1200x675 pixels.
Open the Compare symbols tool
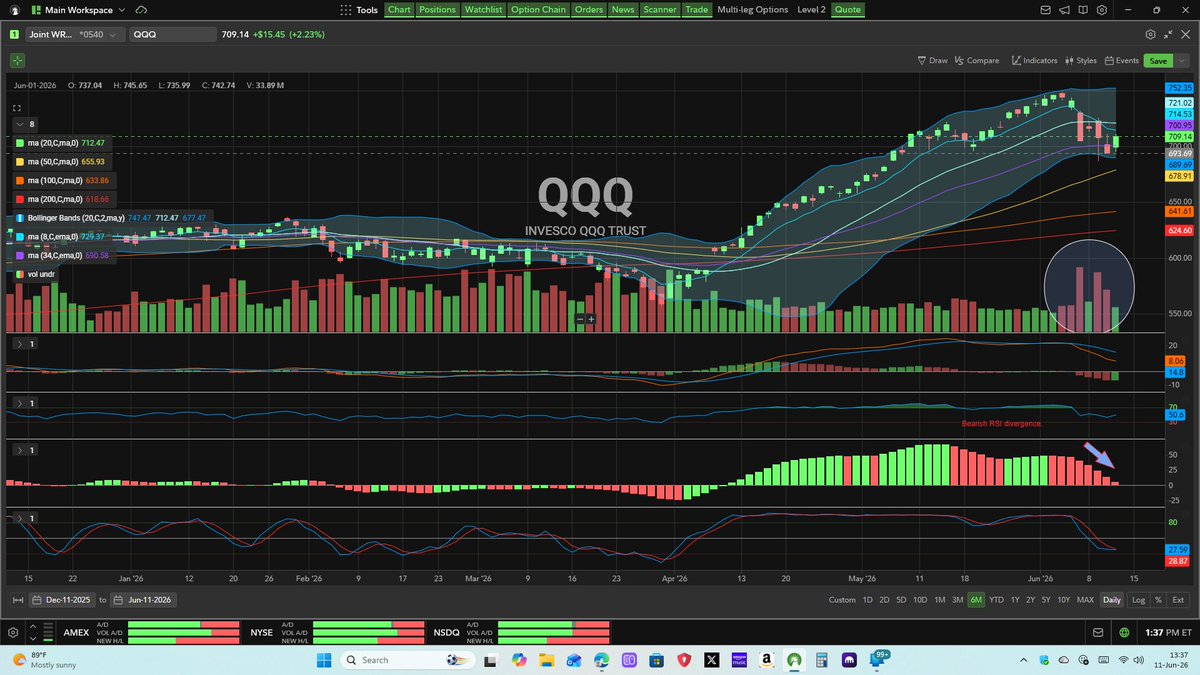point(976,60)
